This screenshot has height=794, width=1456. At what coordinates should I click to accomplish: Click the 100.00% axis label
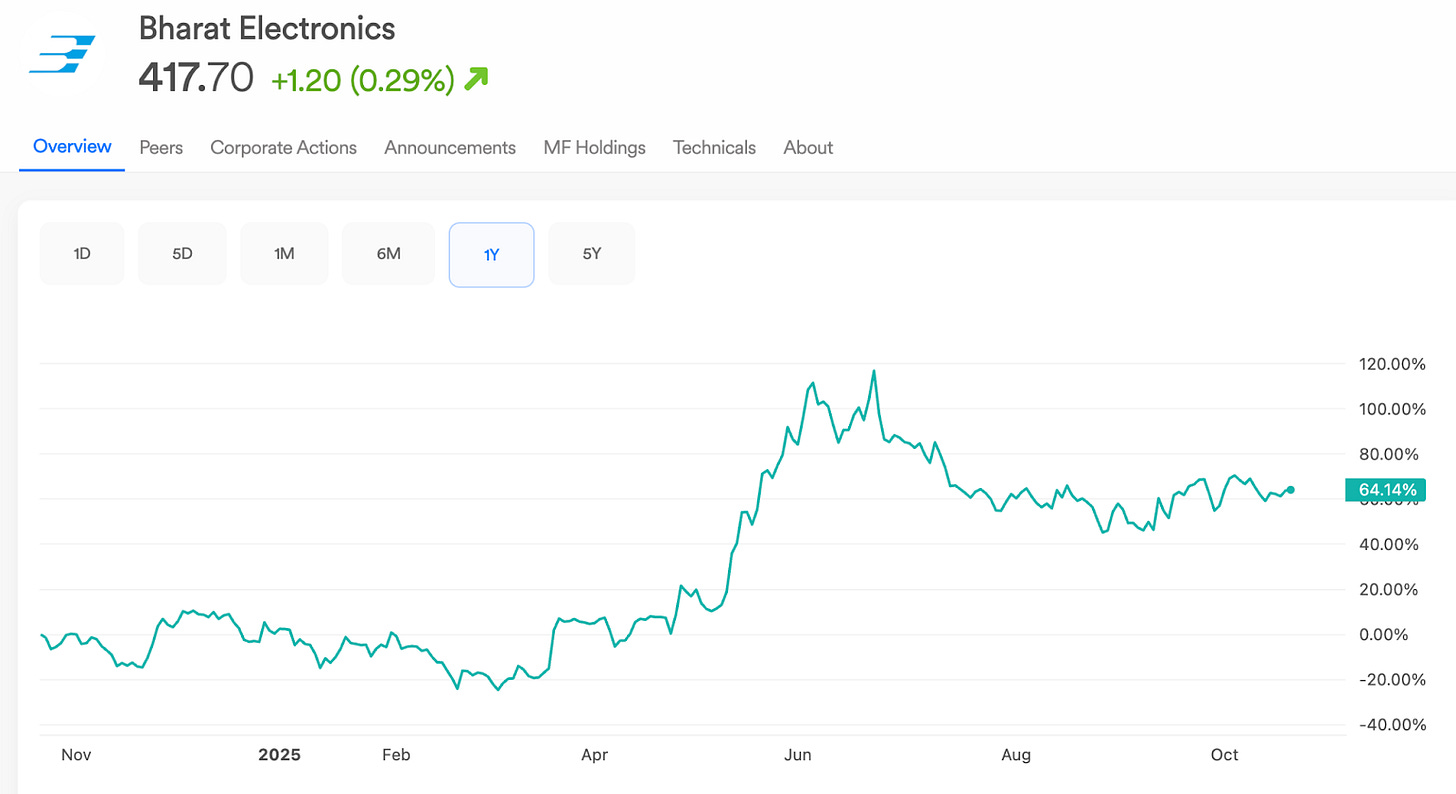(1392, 409)
